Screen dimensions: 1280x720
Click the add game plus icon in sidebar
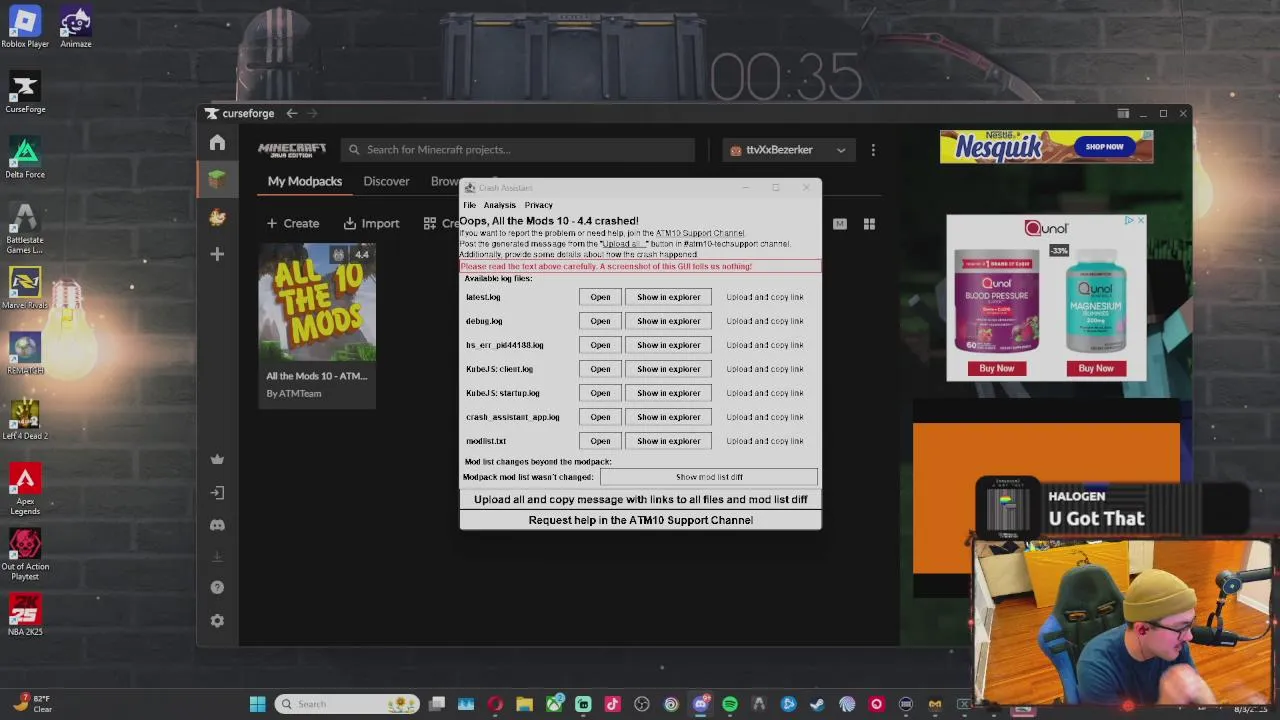tap(217, 254)
